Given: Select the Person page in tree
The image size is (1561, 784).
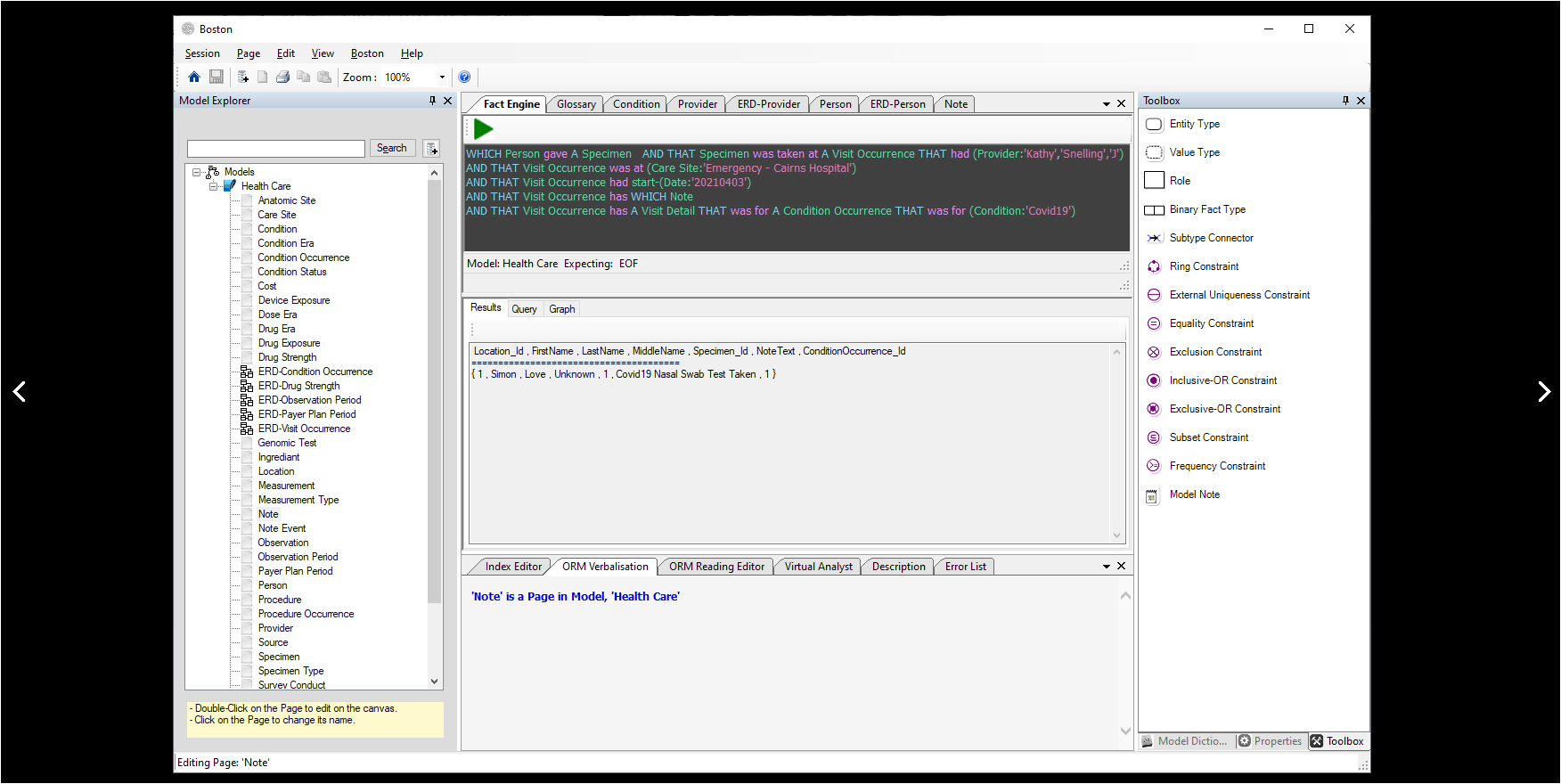Looking at the screenshot, I should pyautogui.click(x=273, y=585).
